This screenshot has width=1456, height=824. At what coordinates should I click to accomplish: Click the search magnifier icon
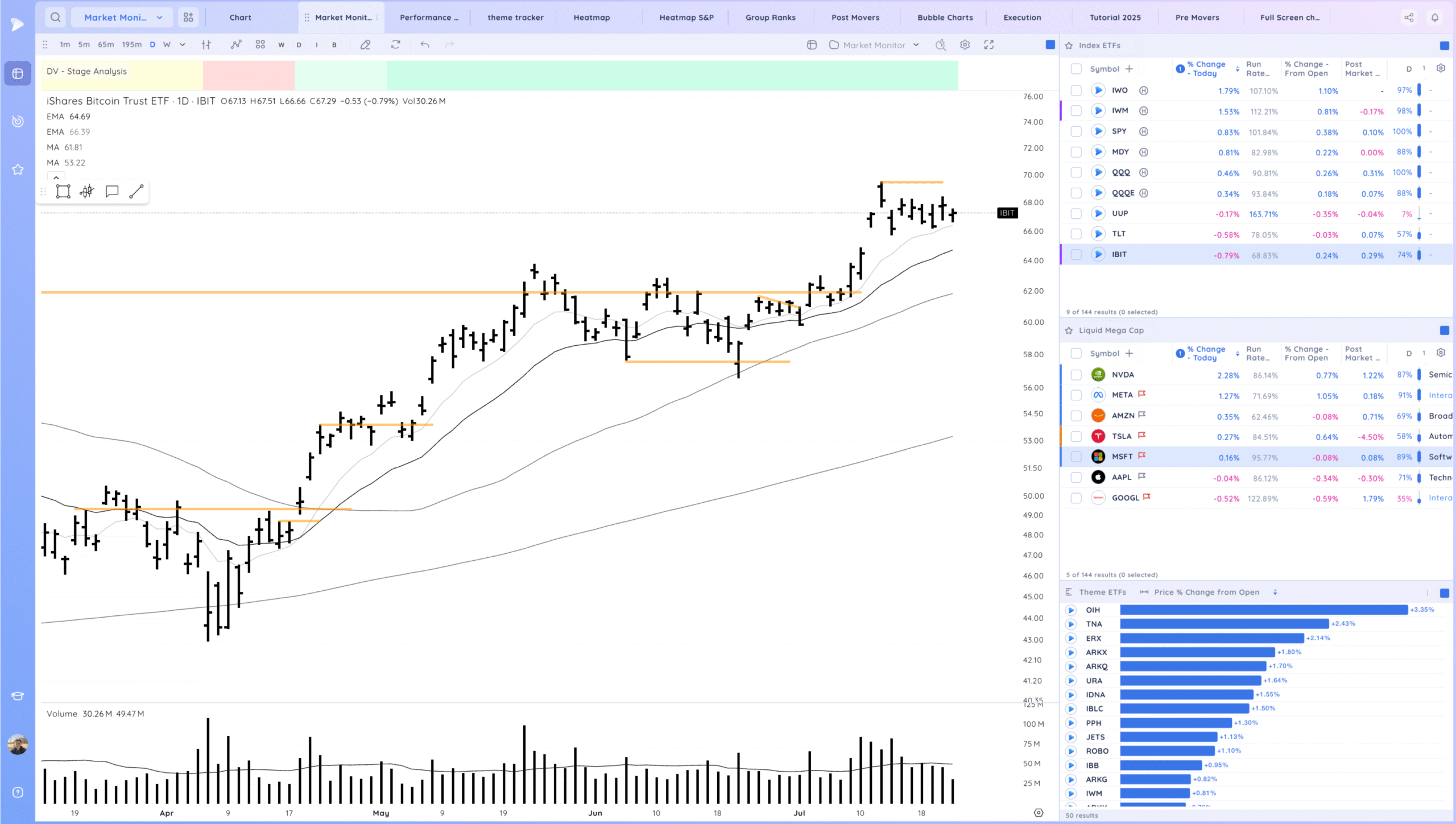[x=55, y=18]
